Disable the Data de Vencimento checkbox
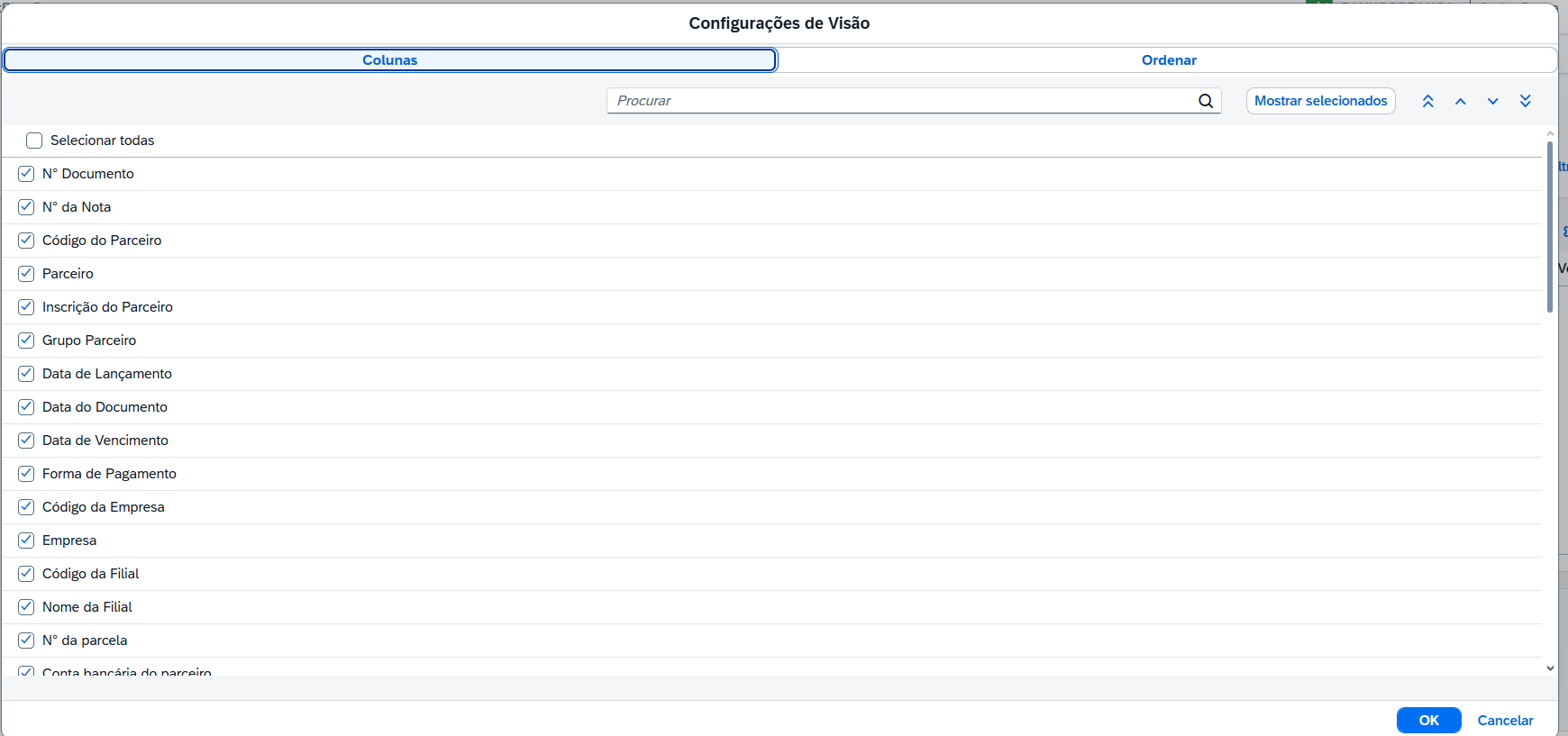Image resolution: width=1568 pixels, height=736 pixels. (26, 441)
